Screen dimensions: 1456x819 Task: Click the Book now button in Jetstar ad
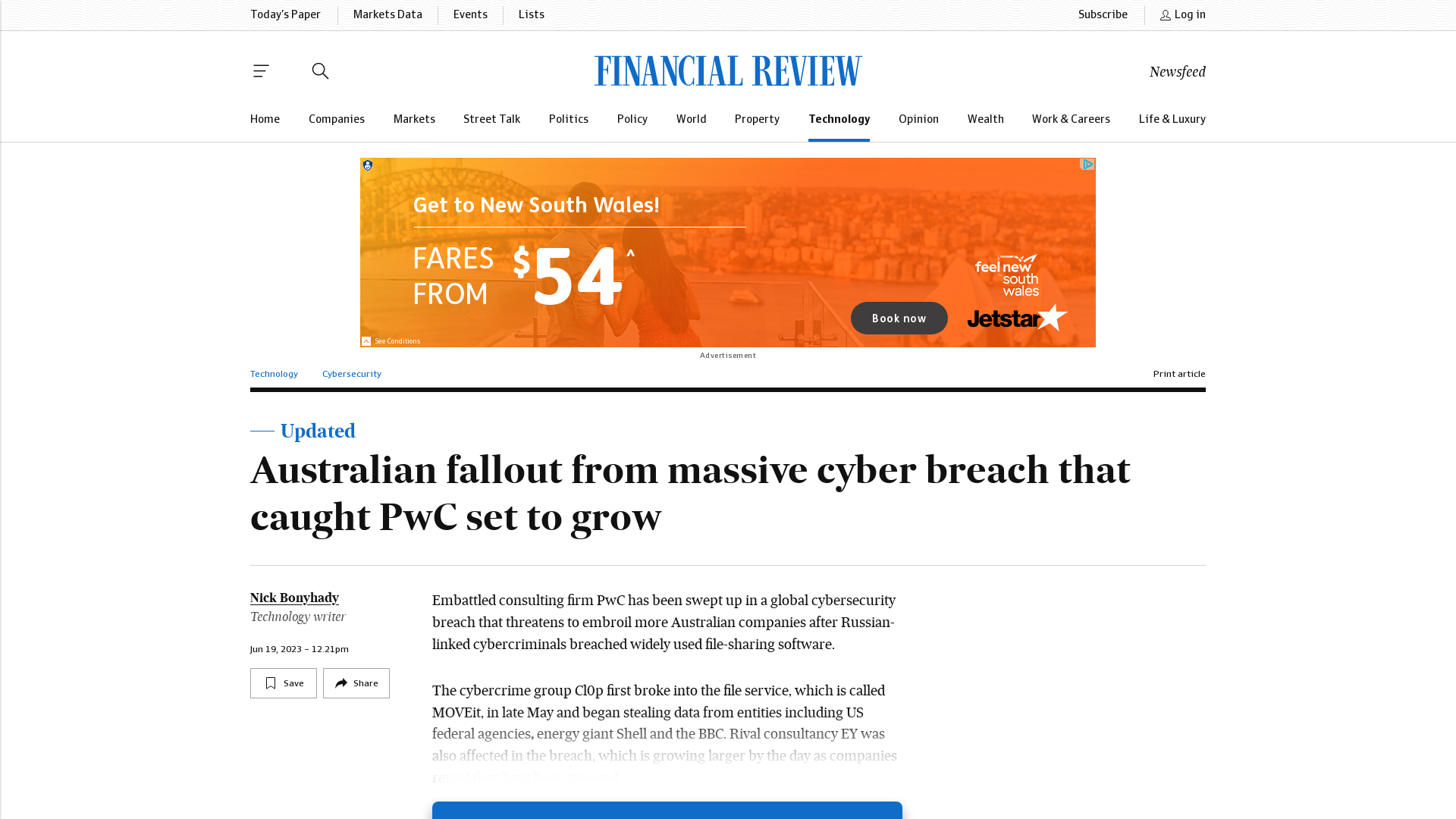pyautogui.click(x=898, y=318)
